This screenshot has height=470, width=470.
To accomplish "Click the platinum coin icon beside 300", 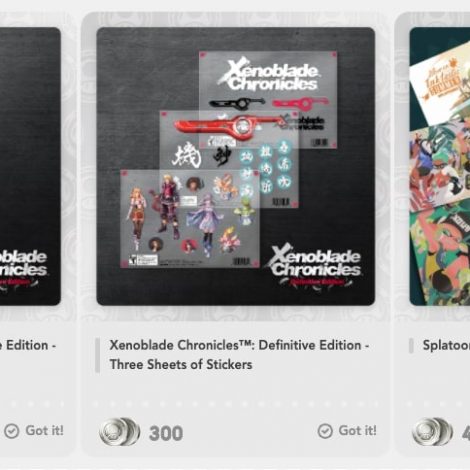I will point(119,432).
